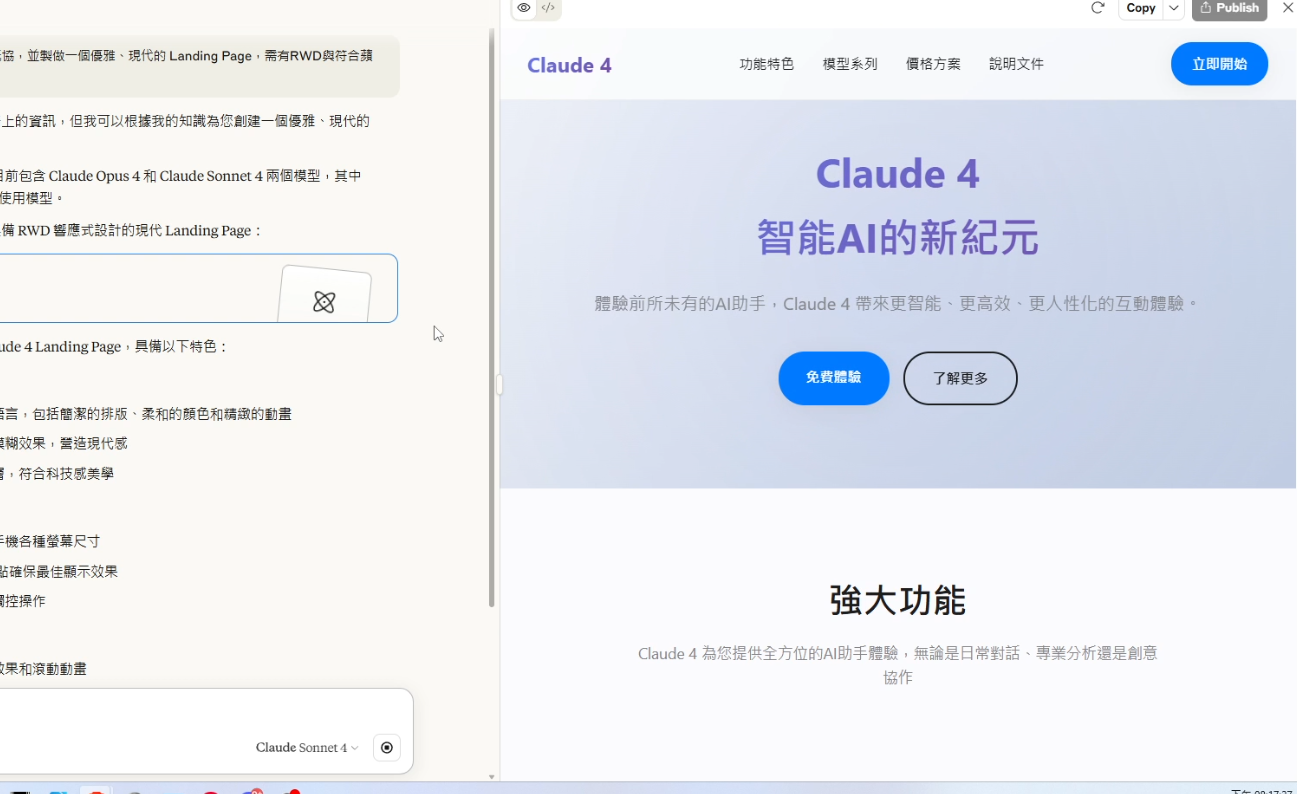Open the Claude Sonnet 4 model selector
The image size is (1297, 794).
[307, 747]
